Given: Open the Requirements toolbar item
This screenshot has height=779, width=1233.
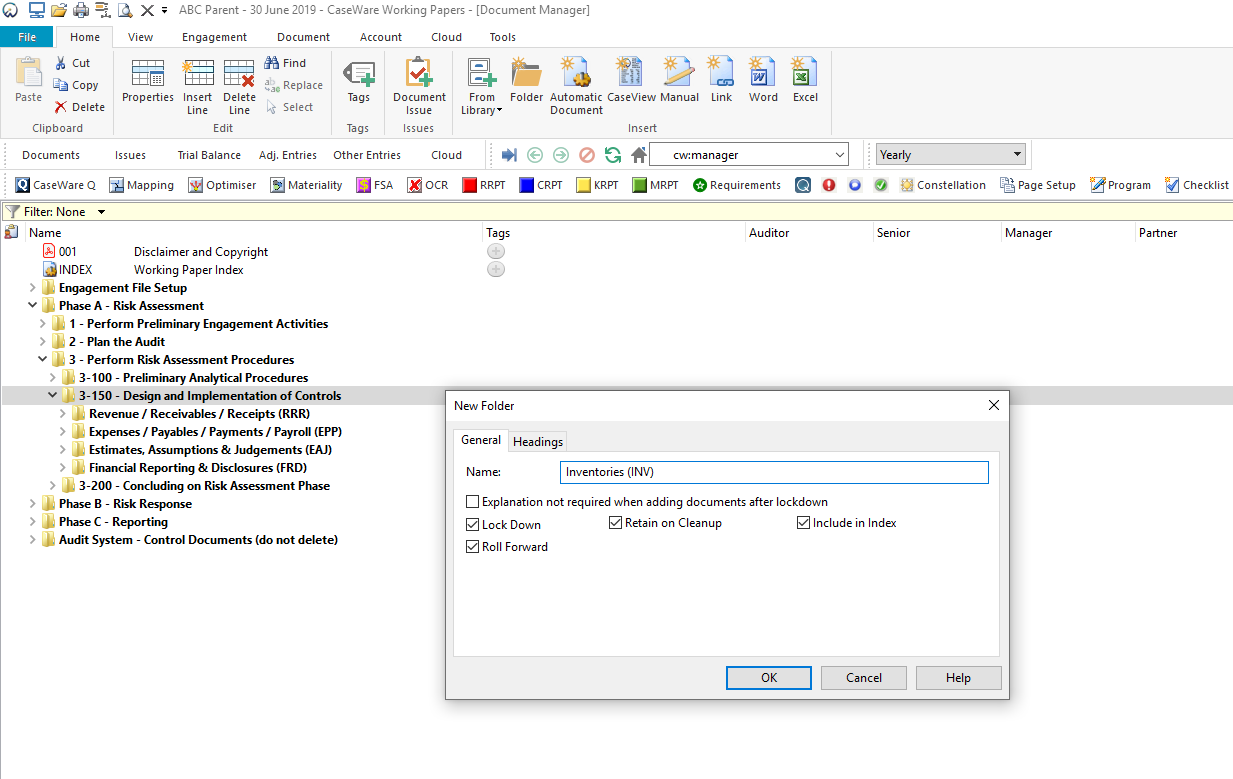Looking at the screenshot, I should (x=737, y=185).
